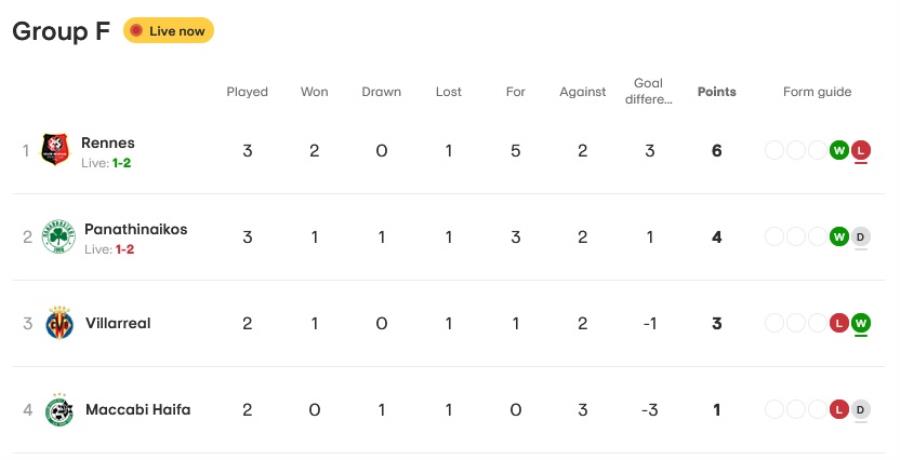Select Rennes' green W form badge
This screenshot has height=460, width=900.
point(839,150)
